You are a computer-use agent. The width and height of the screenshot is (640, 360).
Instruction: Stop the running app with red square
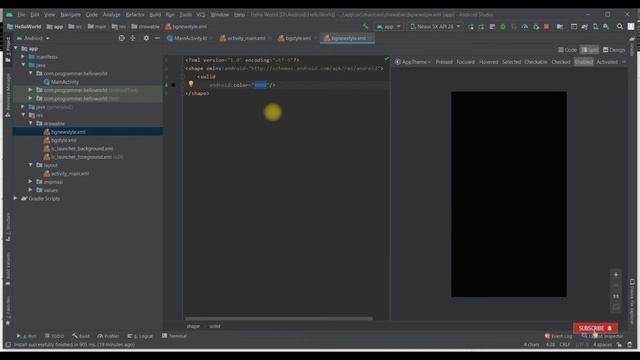pyautogui.click(x=547, y=27)
